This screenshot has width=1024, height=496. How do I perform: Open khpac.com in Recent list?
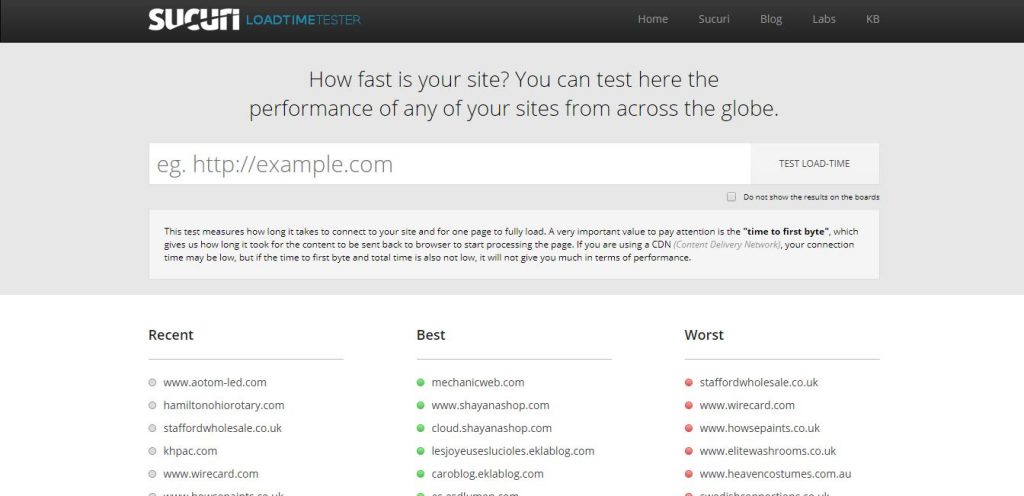point(190,451)
